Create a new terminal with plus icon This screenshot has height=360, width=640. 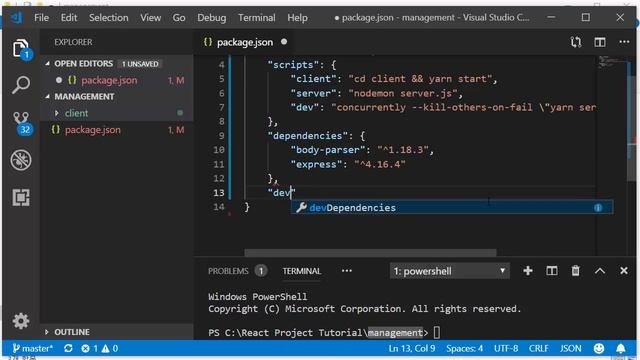pyautogui.click(x=527, y=271)
